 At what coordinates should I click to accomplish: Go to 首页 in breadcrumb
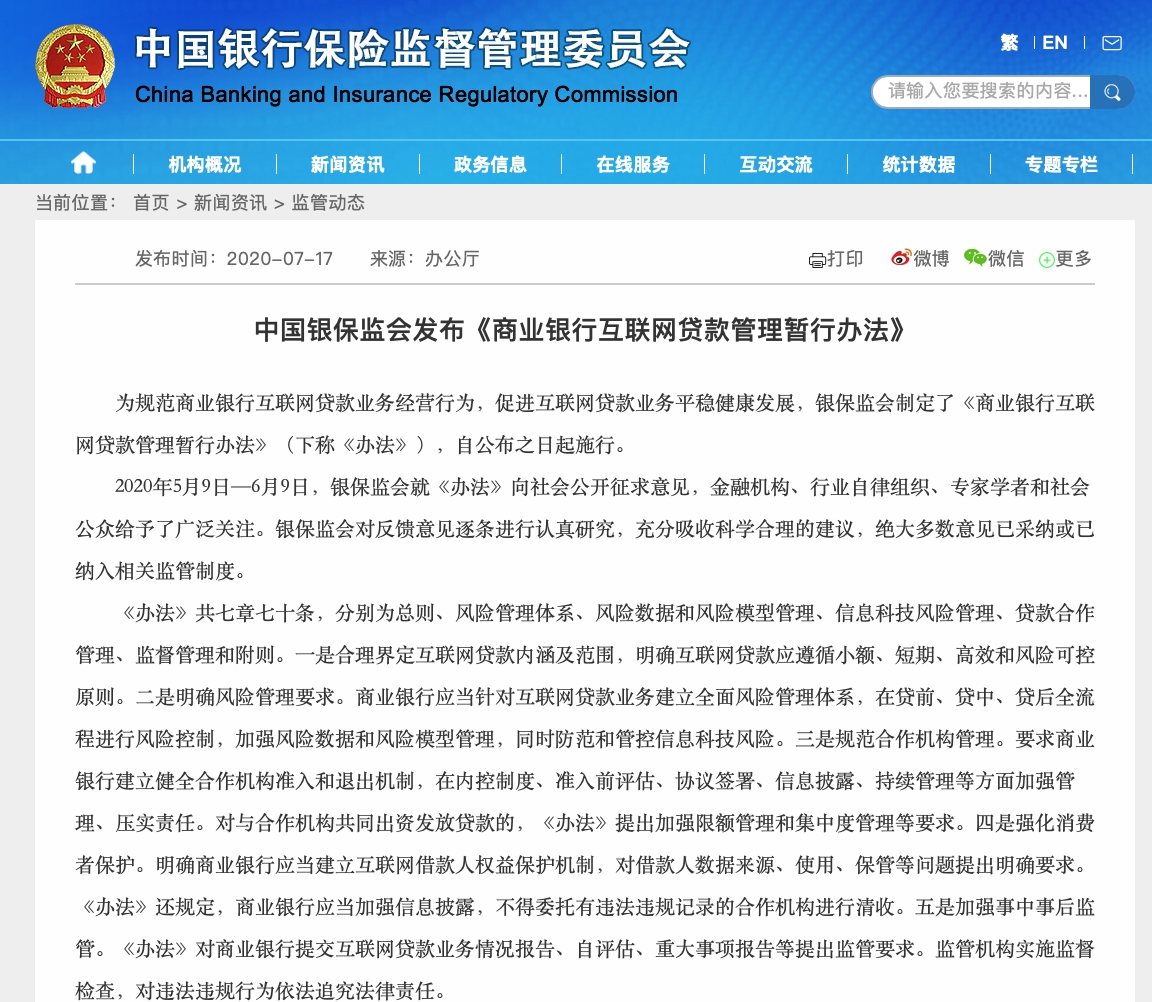pyautogui.click(x=151, y=203)
